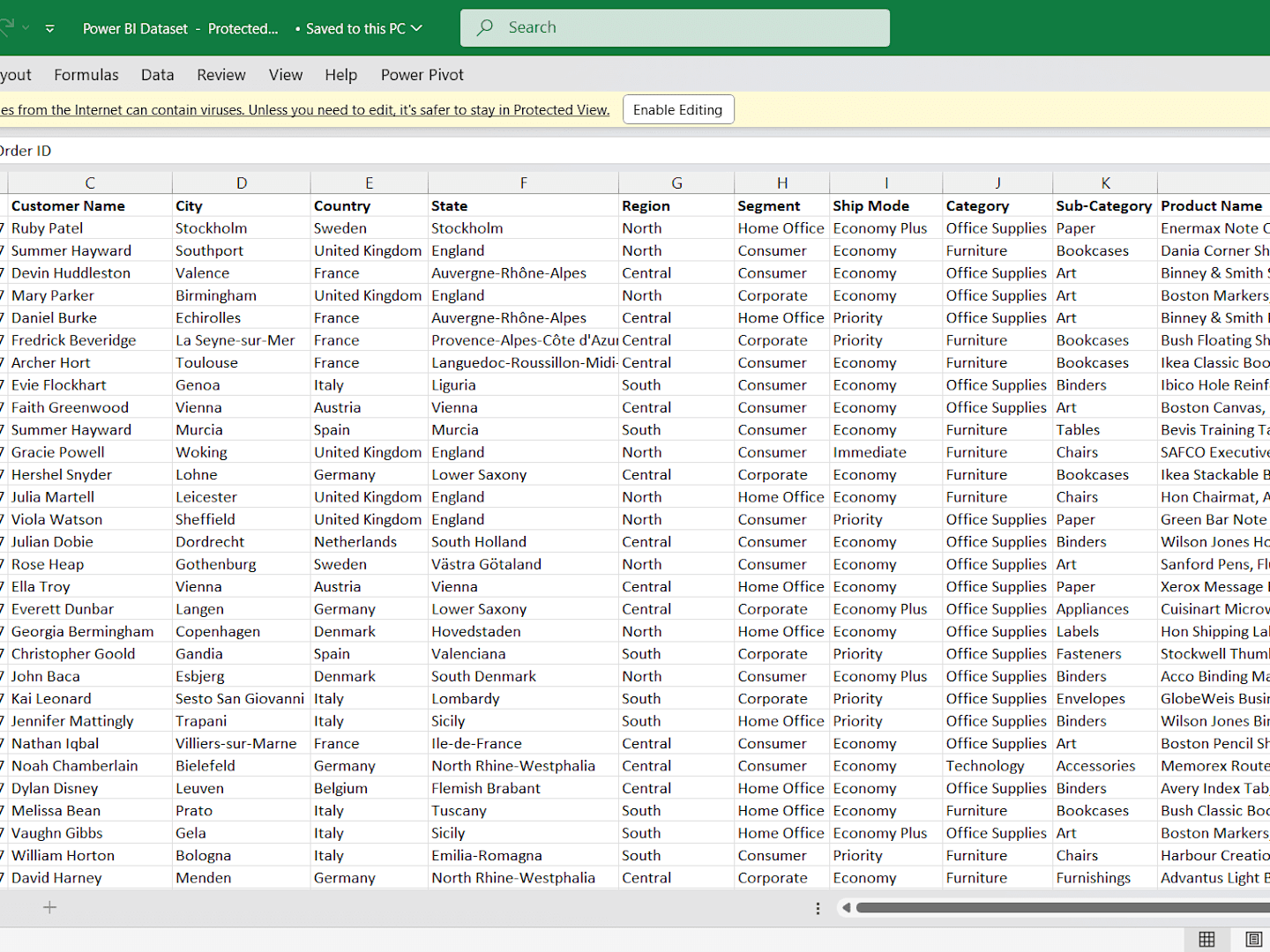Select the Echirolles city cell
Screen dimensions: 1270x952
[242, 317]
